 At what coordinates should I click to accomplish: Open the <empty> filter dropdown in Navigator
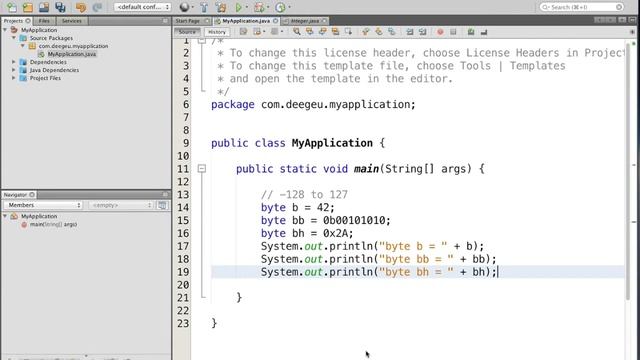click(121, 205)
